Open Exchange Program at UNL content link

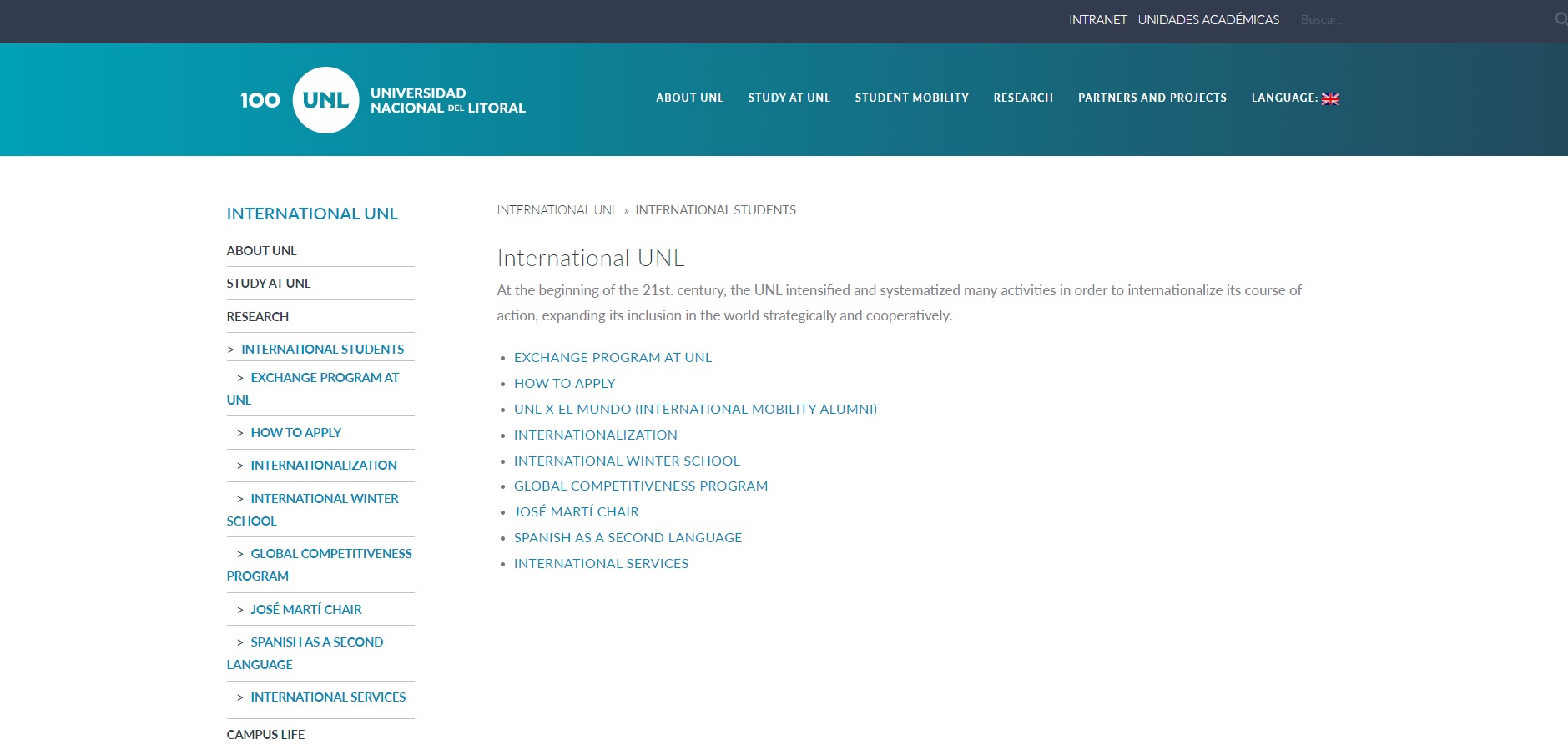(613, 357)
